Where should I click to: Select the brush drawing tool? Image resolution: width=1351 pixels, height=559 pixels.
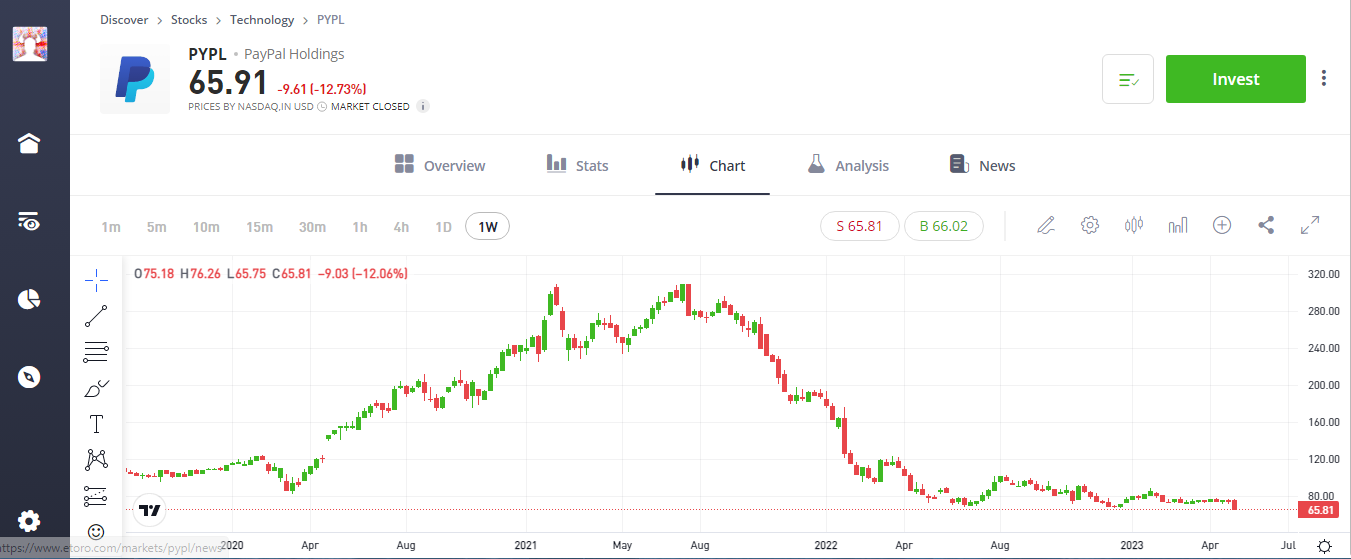(97, 388)
